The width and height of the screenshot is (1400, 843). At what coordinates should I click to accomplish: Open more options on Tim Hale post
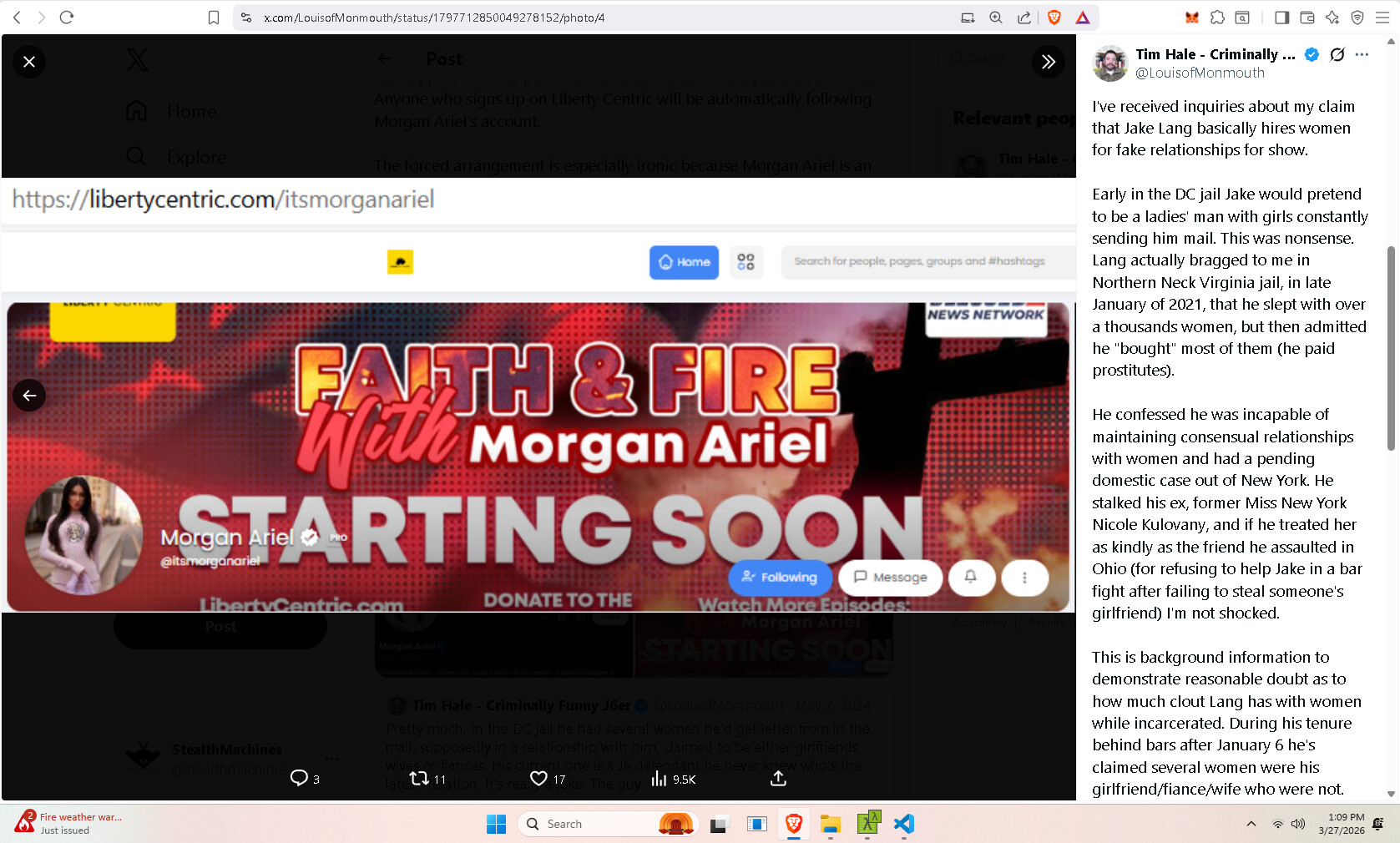tap(1362, 55)
